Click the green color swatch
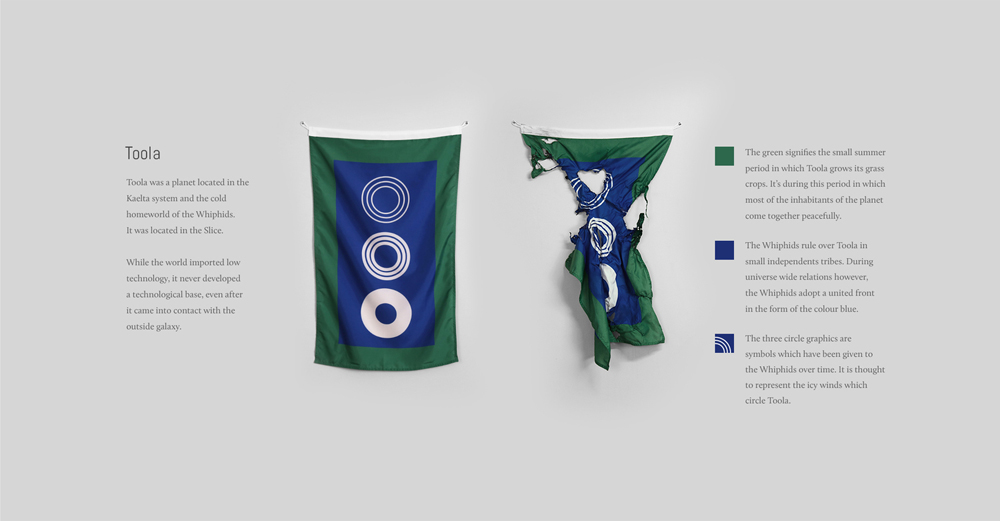The width and height of the screenshot is (1000, 521). (x=724, y=156)
